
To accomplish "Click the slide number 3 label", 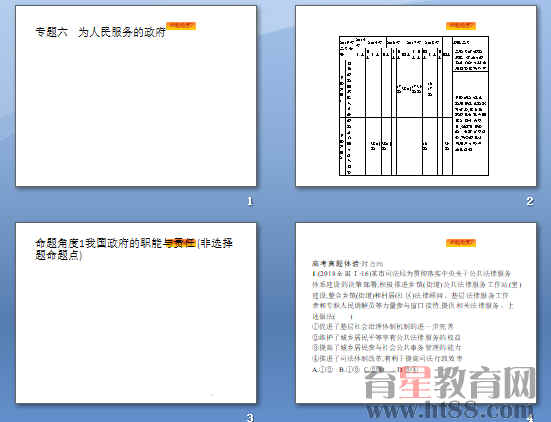I will [x=250, y=417].
